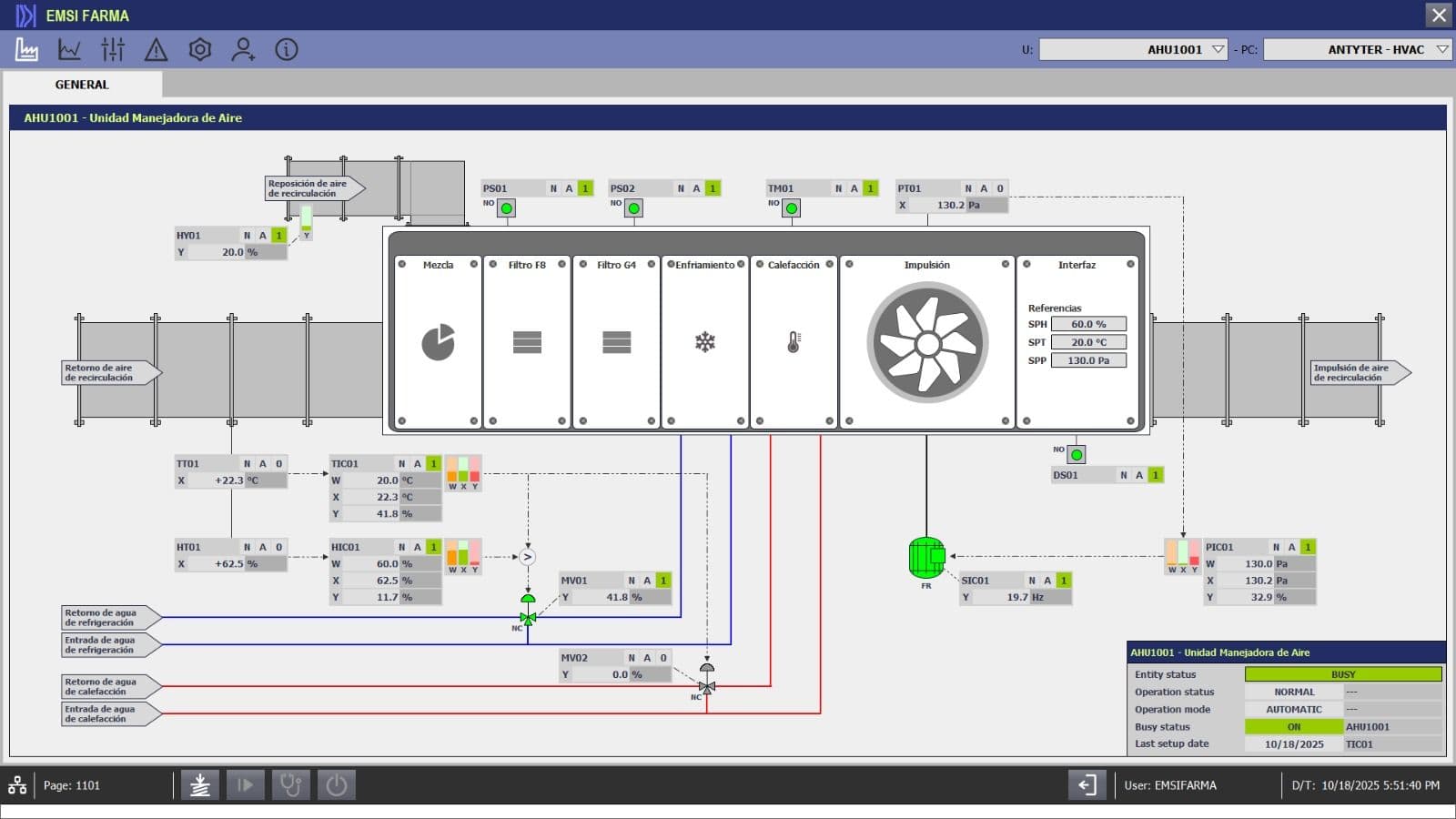The image size is (1456, 819).
Task: Expand the AHU1001 unit dropdown
Action: click(1218, 49)
